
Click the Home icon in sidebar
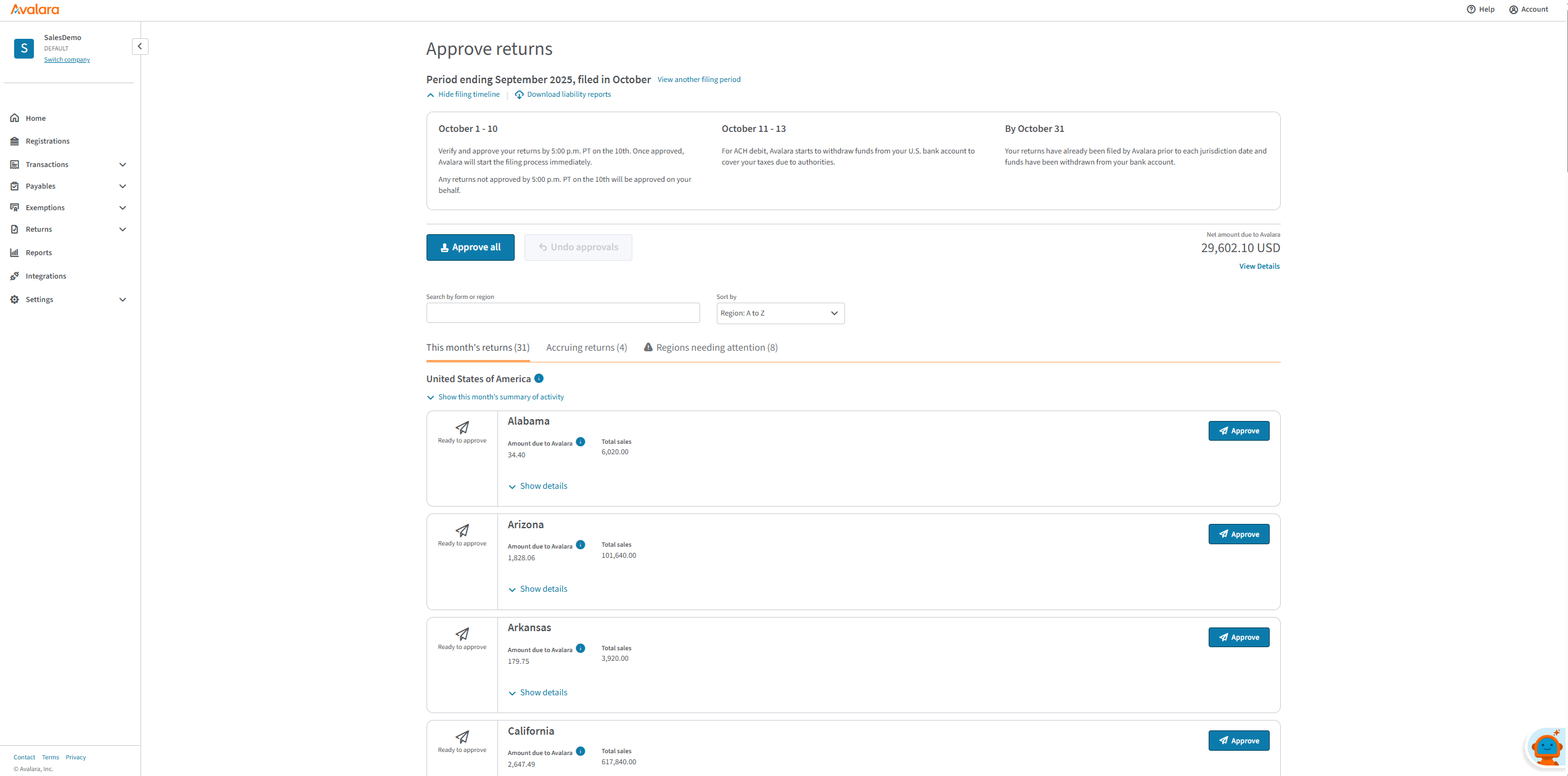[15, 118]
